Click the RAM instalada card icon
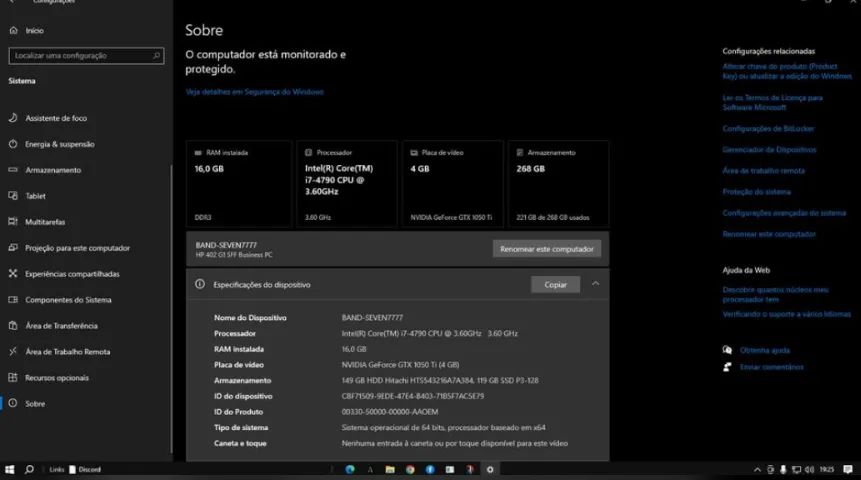The height and width of the screenshot is (480, 861). coord(198,153)
